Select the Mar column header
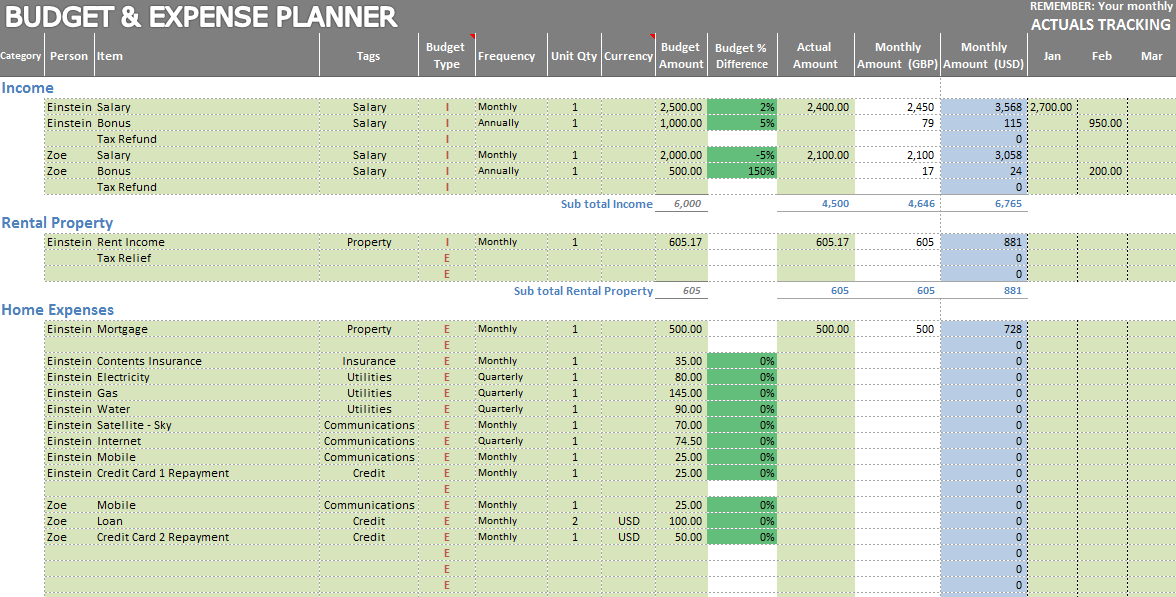 pos(1152,56)
